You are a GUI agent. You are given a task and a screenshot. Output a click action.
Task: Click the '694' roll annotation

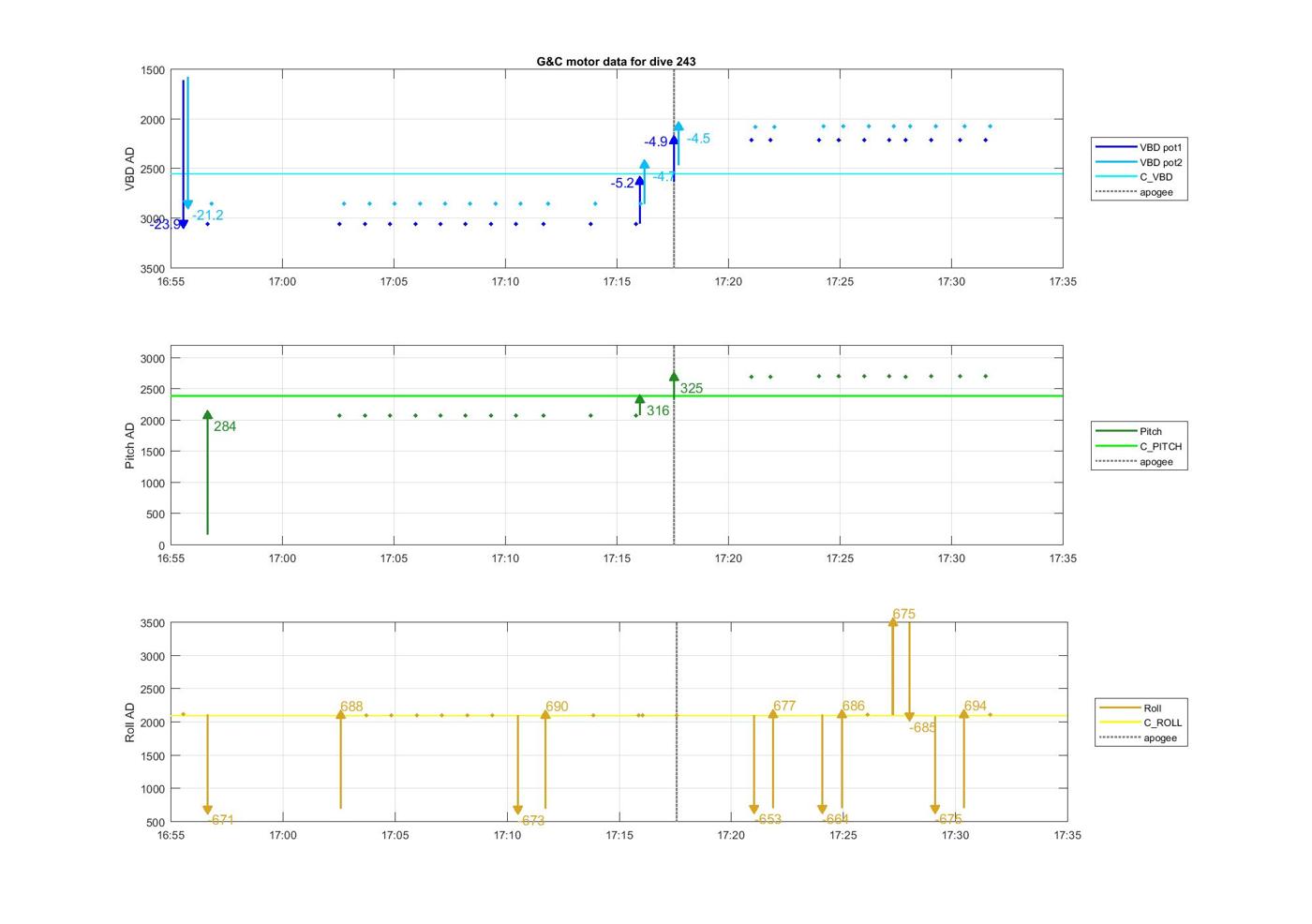pos(975,706)
